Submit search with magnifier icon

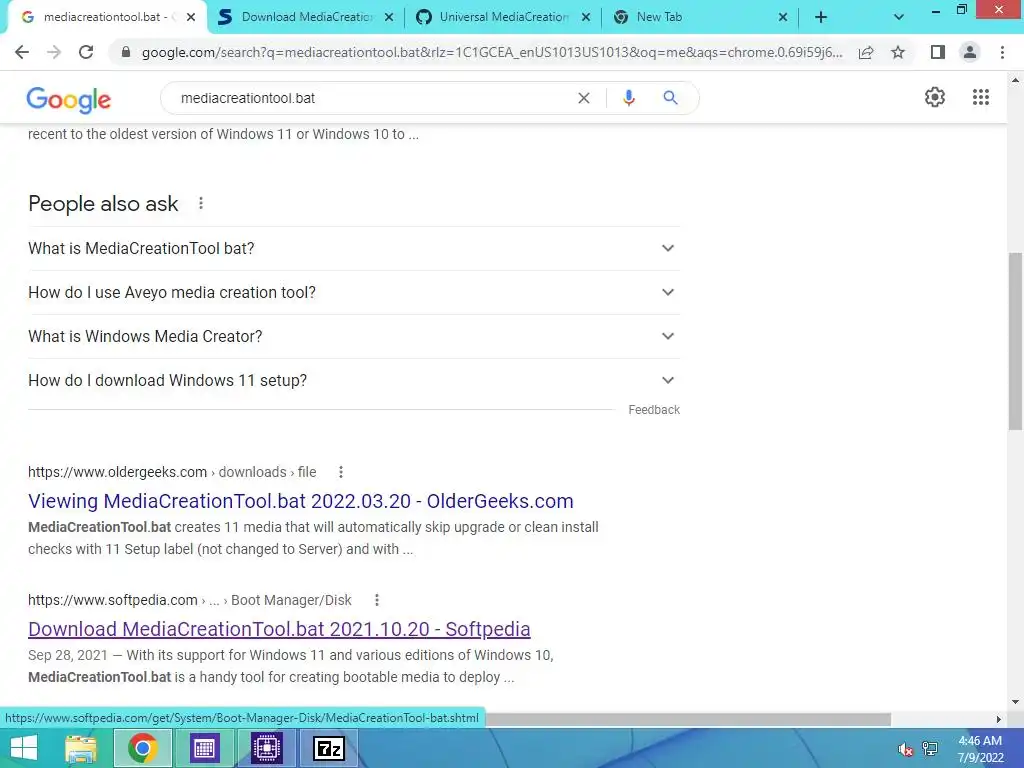pos(670,98)
